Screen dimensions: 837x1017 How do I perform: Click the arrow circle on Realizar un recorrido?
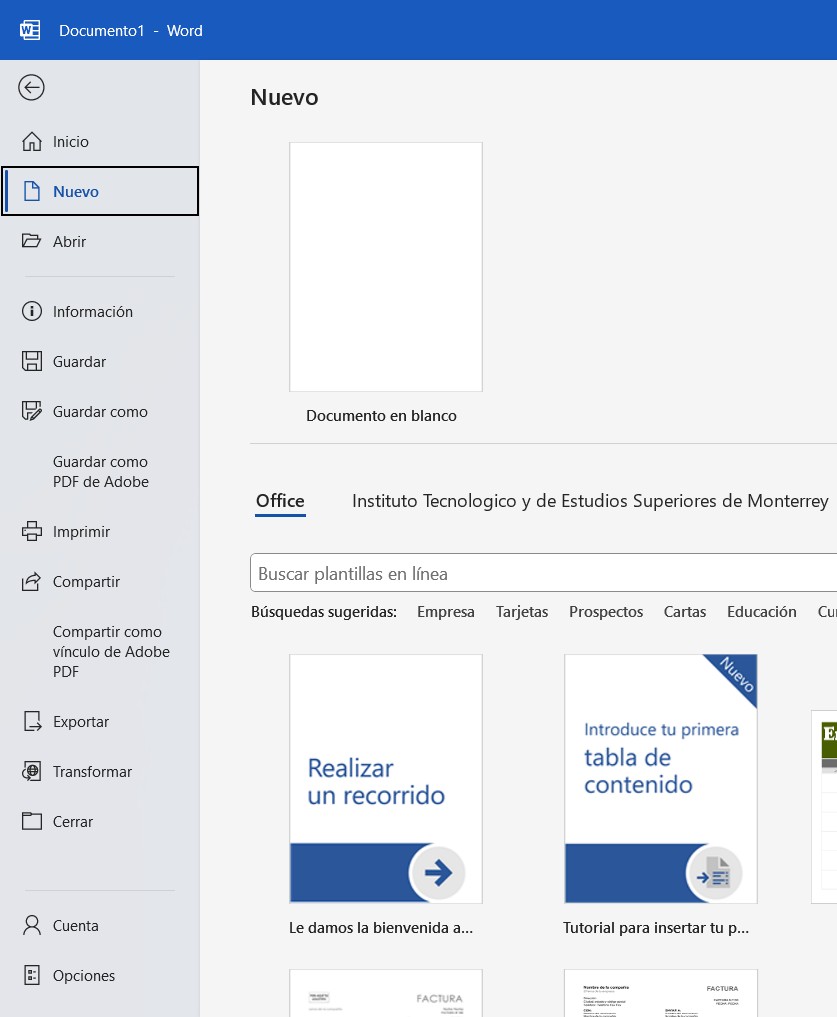[x=438, y=872]
